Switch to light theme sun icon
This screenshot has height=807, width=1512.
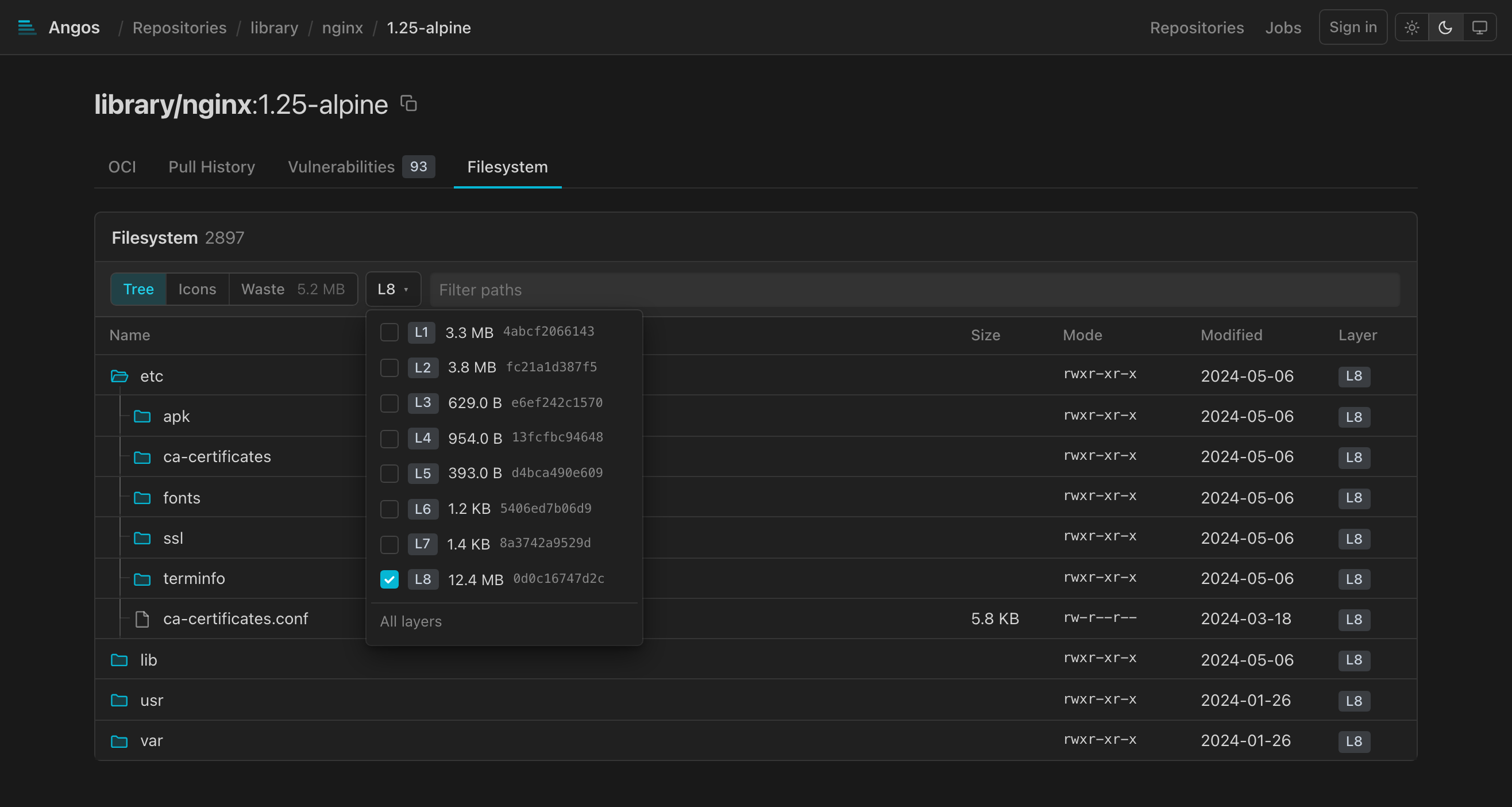tap(1411, 28)
